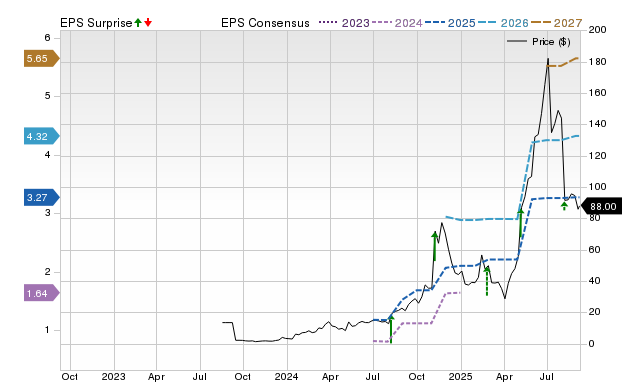Click the 3.27 EPS 2025 value tag
This screenshot has width=640, height=382.
coord(42,198)
